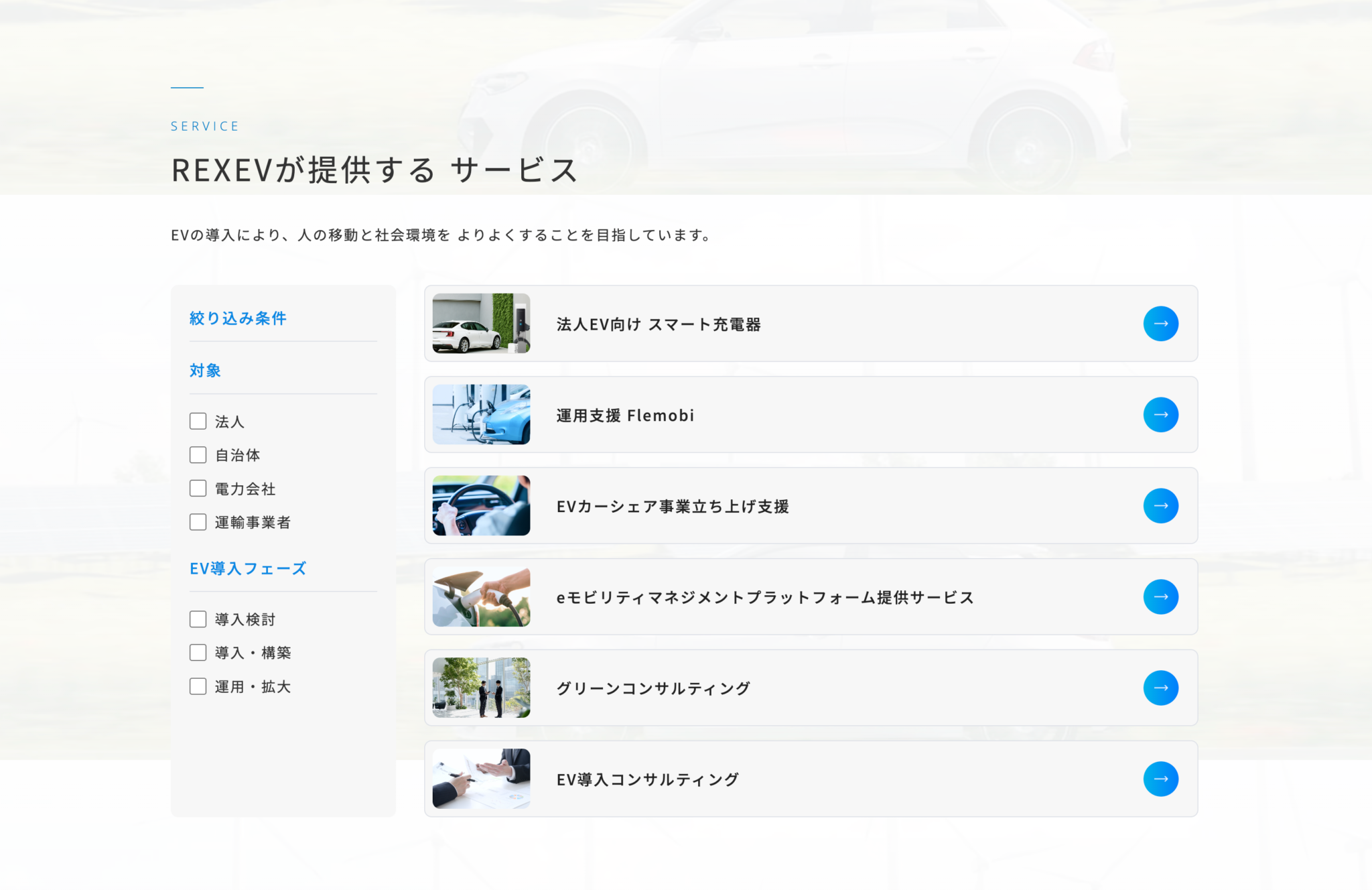Click the arrow icon for EVカーシェア事業立ち上げ支援
Viewport: 1372px width, 890px height.
[1161, 506]
